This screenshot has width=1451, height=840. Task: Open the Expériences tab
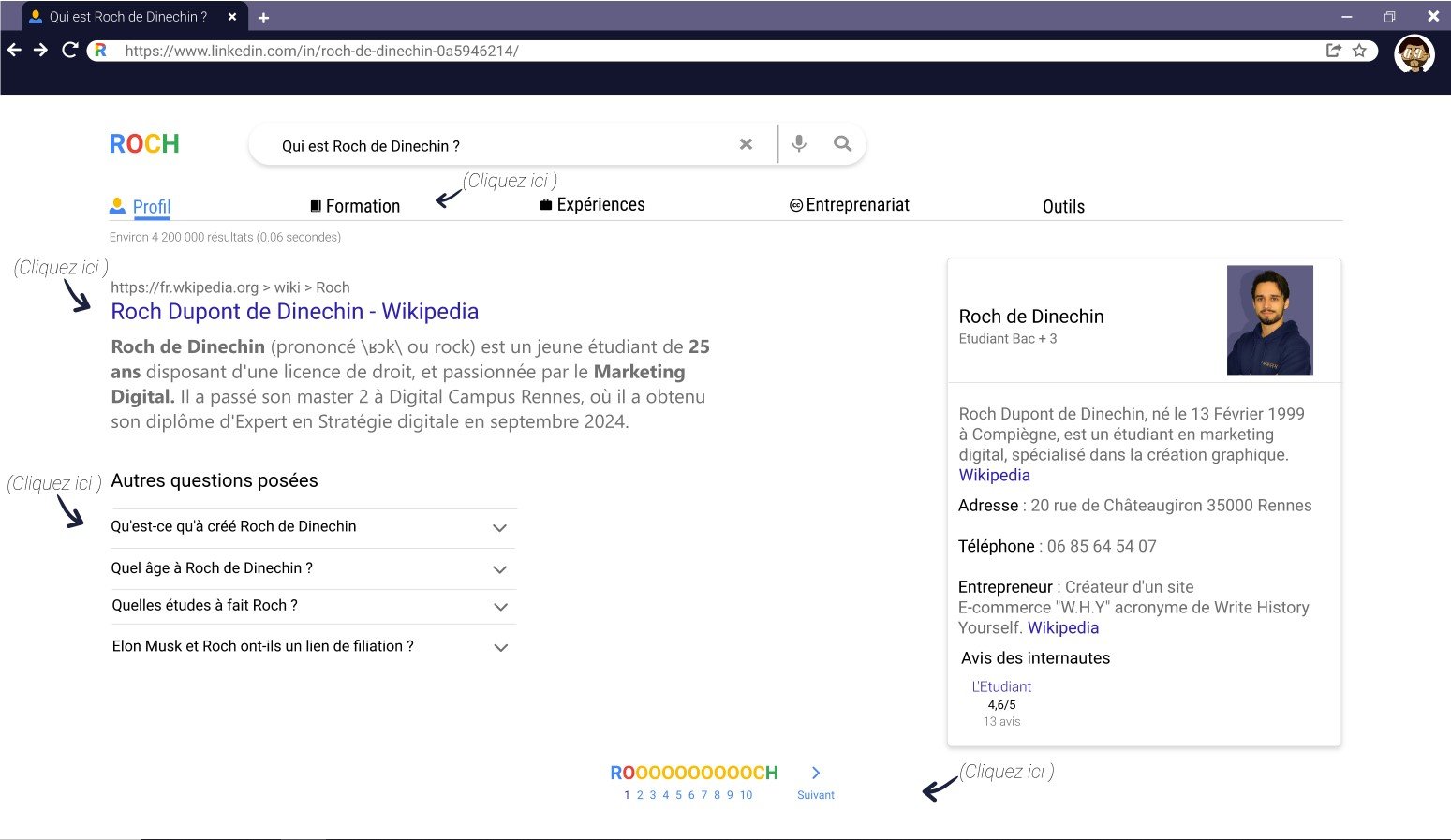[x=592, y=204]
